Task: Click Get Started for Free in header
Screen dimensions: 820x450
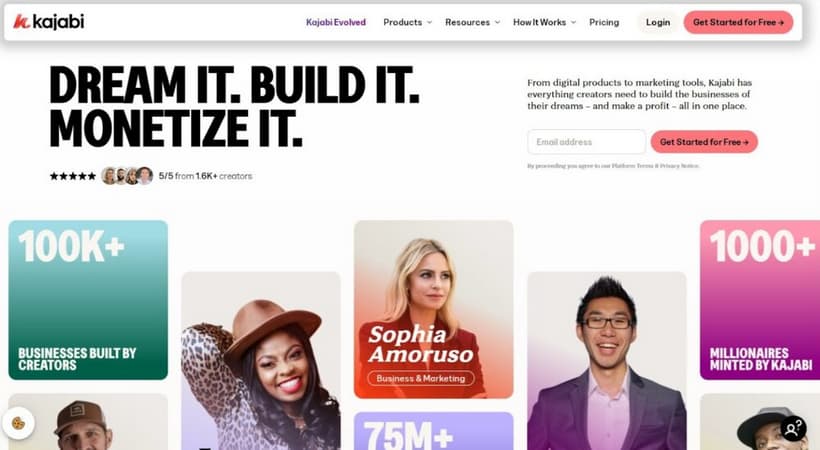Action: [738, 22]
